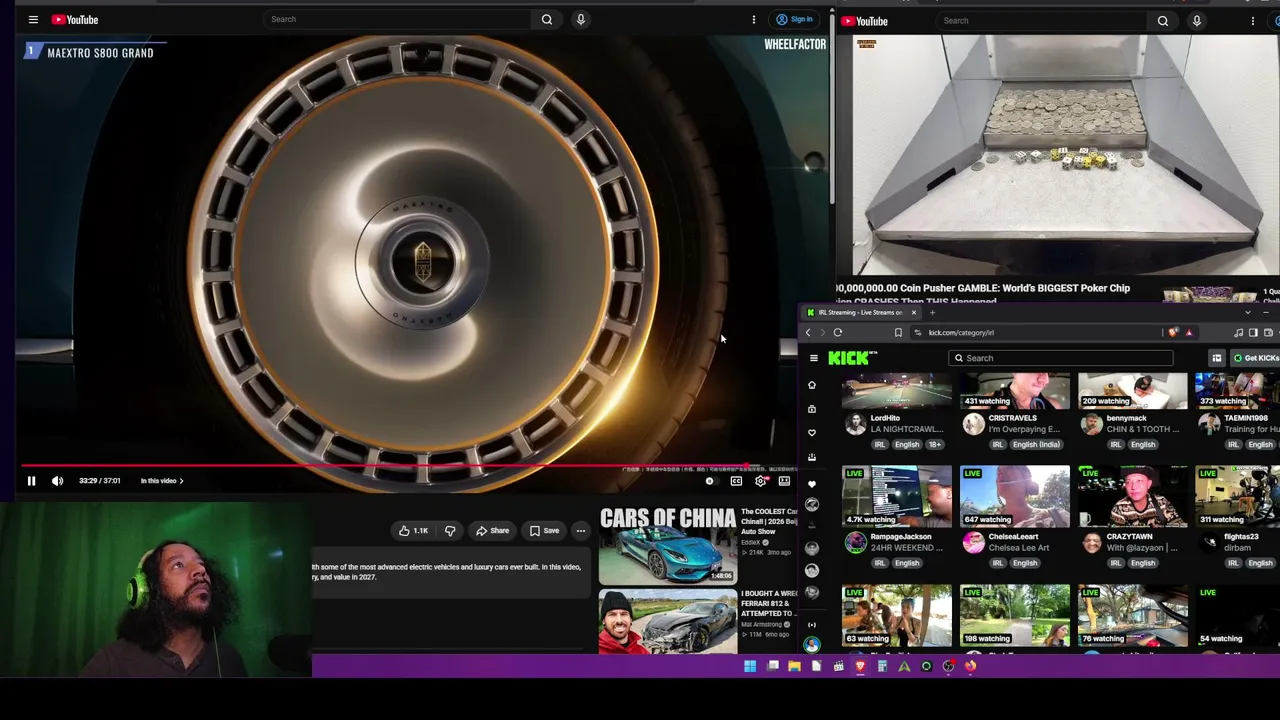Open the Cars of China video thumbnail
The width and height of the screenshot is (1280, 720).
(x=667, y=545)
